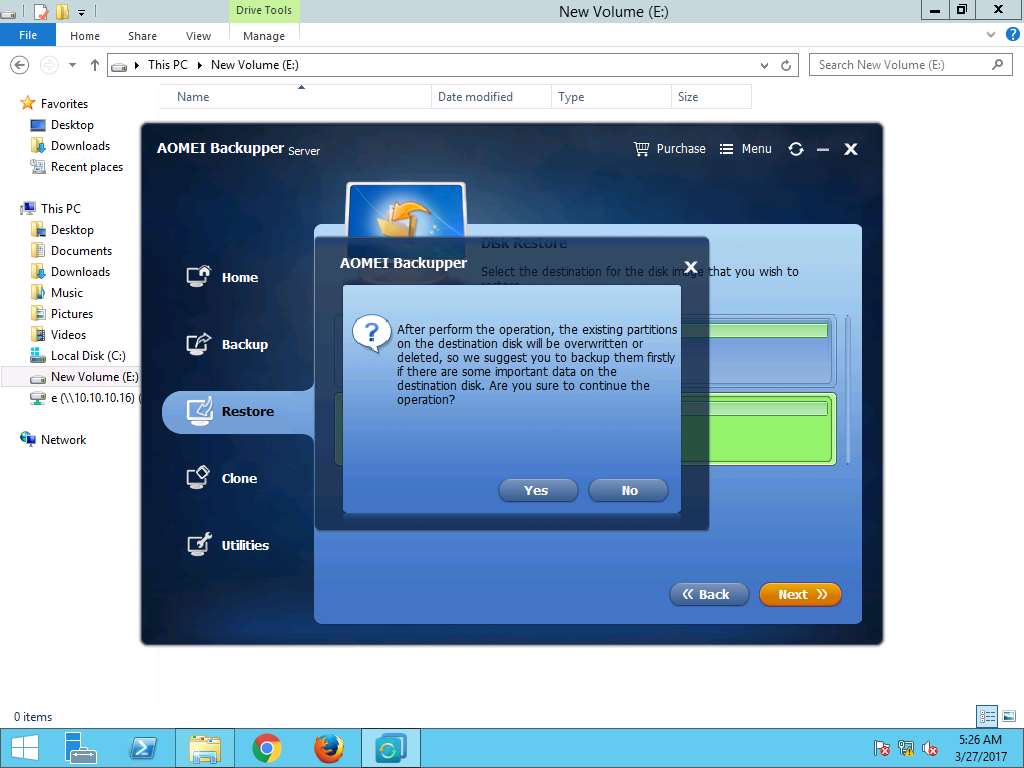
Task: Launch PowerShell from taskbar
Action: click(143, 748)
